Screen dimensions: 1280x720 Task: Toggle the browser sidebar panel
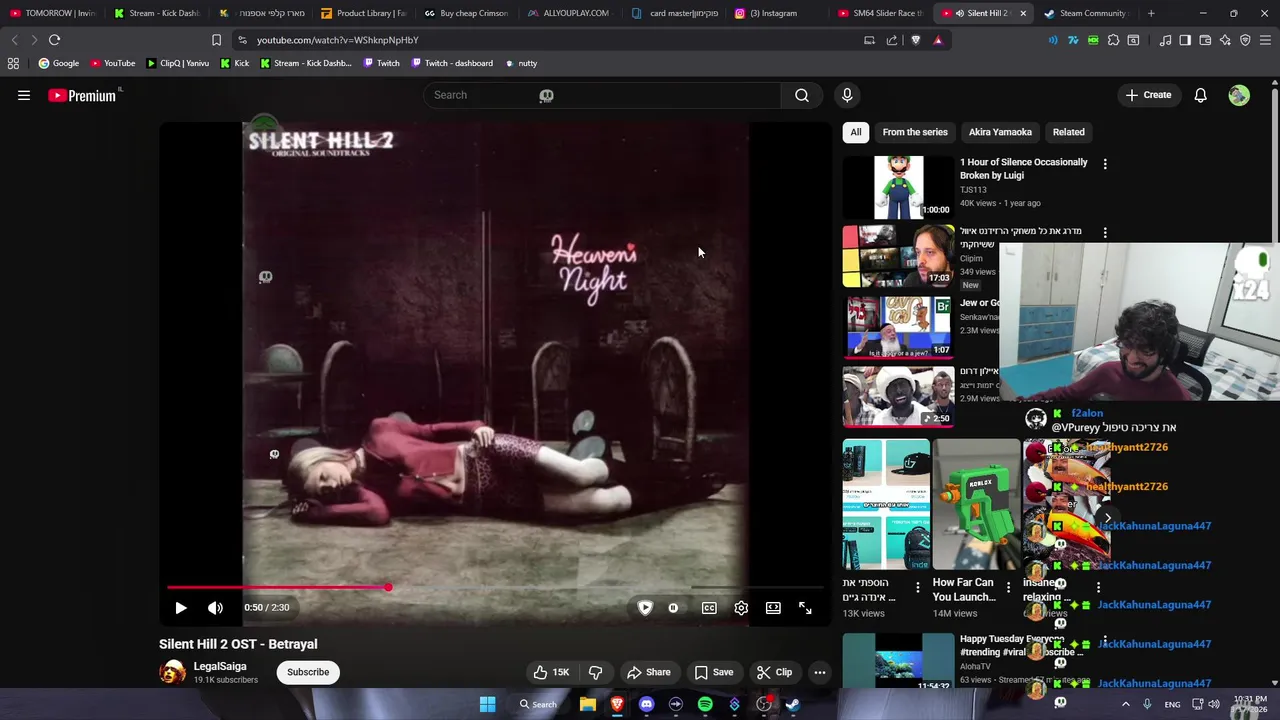pos(1185,40)
